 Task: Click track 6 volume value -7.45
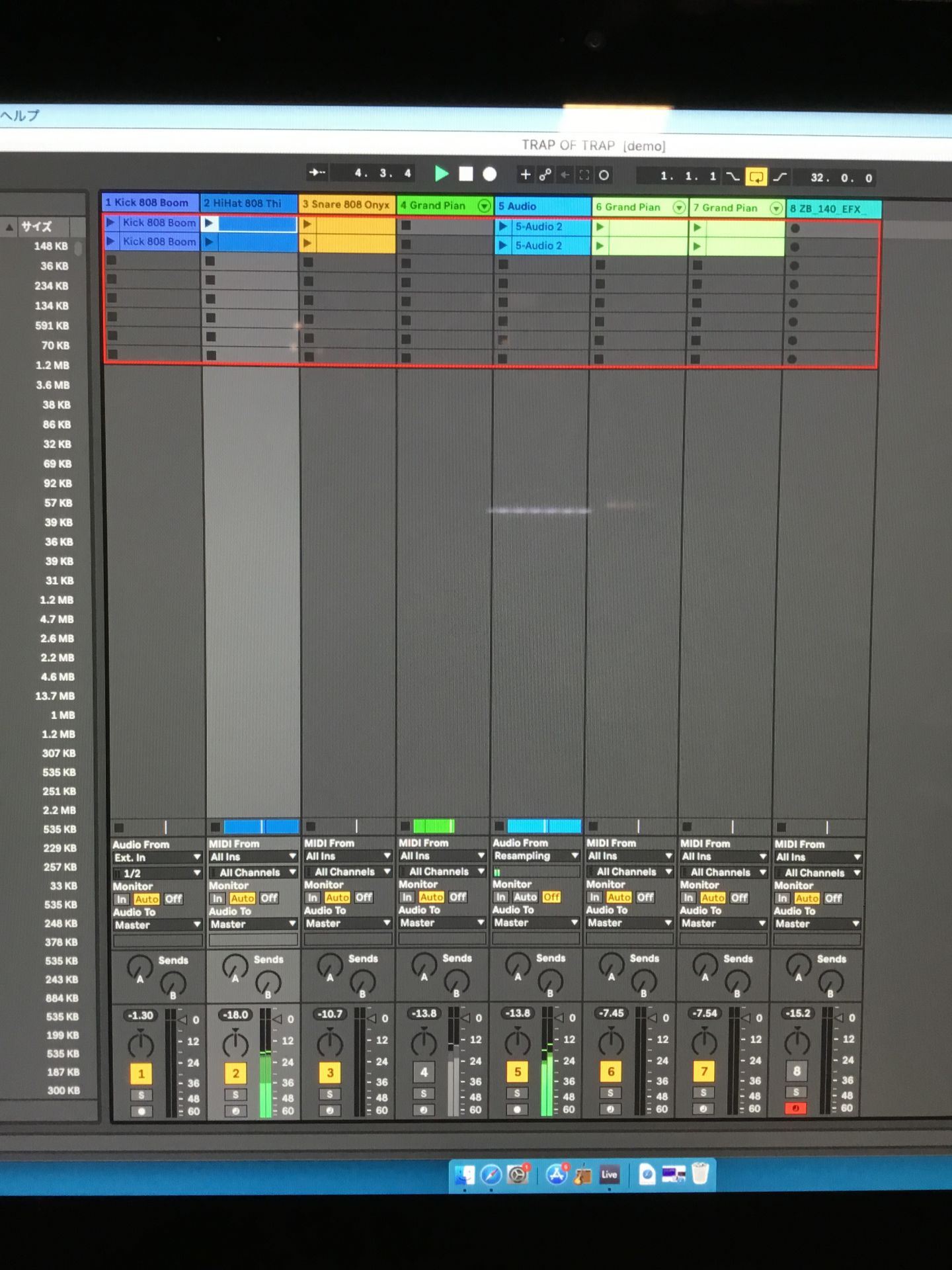point(611,1013)
